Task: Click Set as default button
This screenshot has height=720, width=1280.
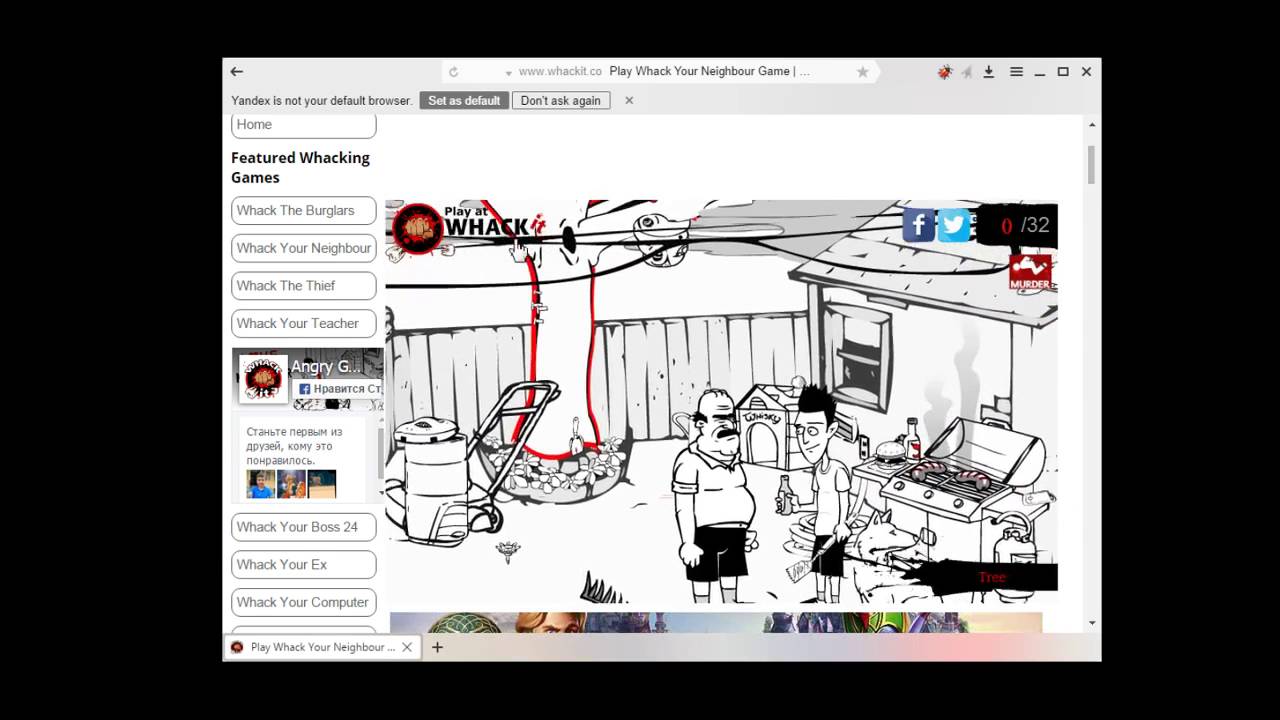Action: (464, 100)
